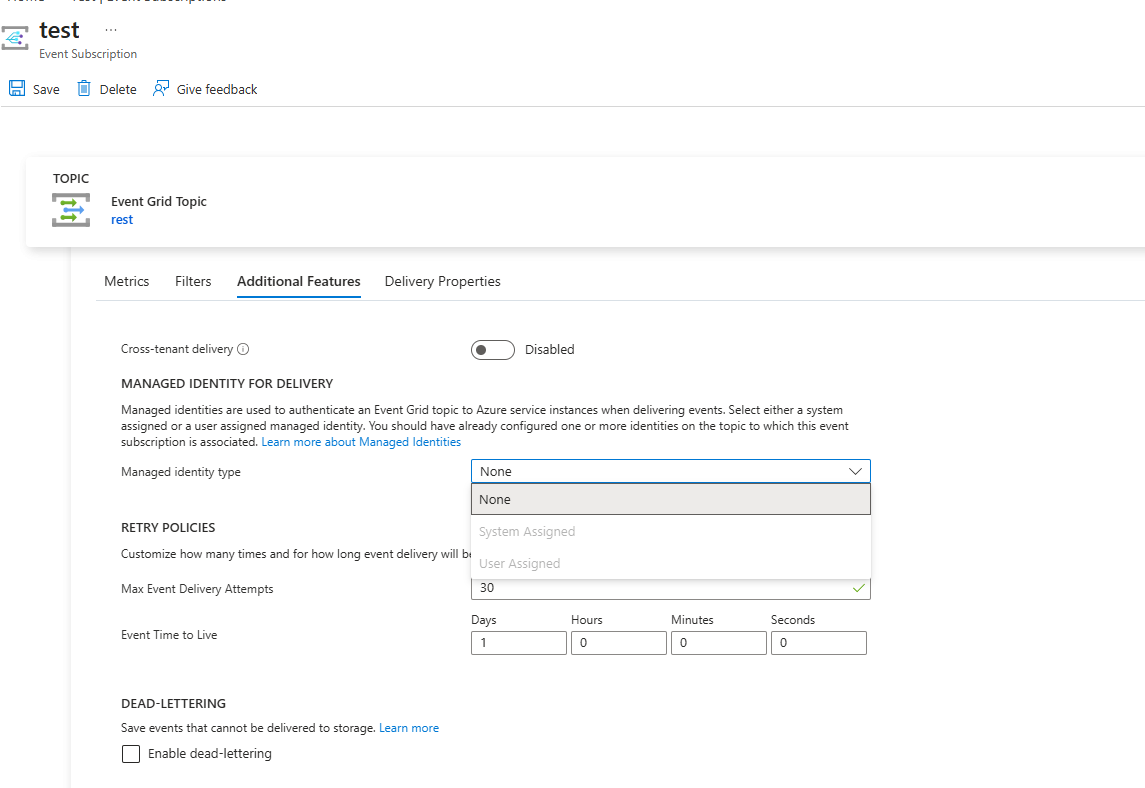The image size is (1145, 788).
Task: Click the Seconds input field
Action: [819, 643]
